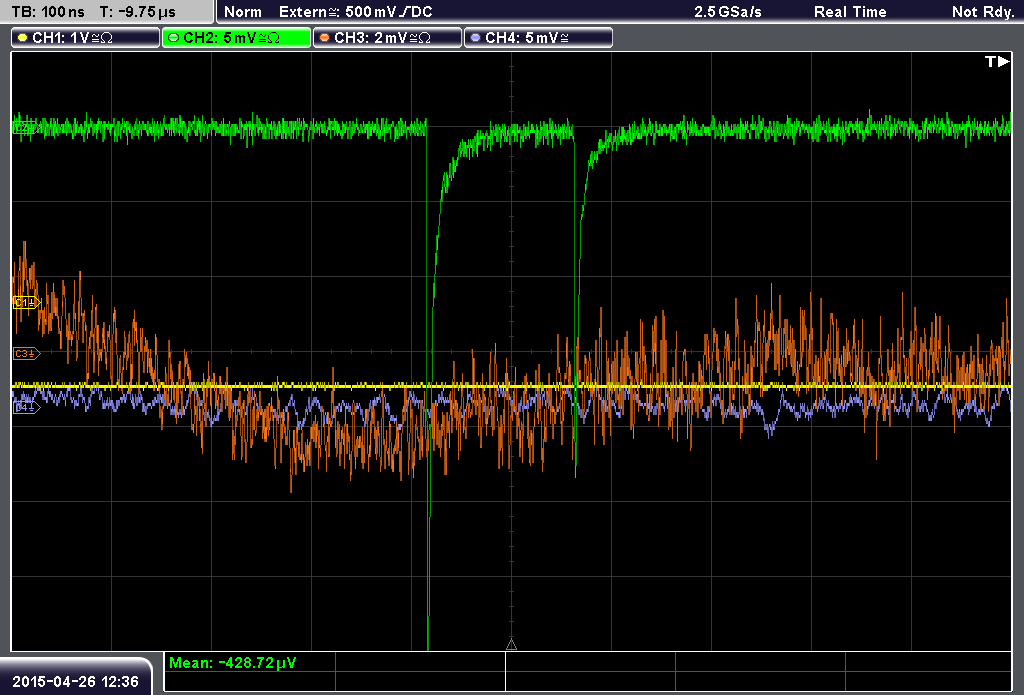Select the CH4: 5 mV channel tab
Viewport: 1024px width, 695px height.
click(538, 38)
